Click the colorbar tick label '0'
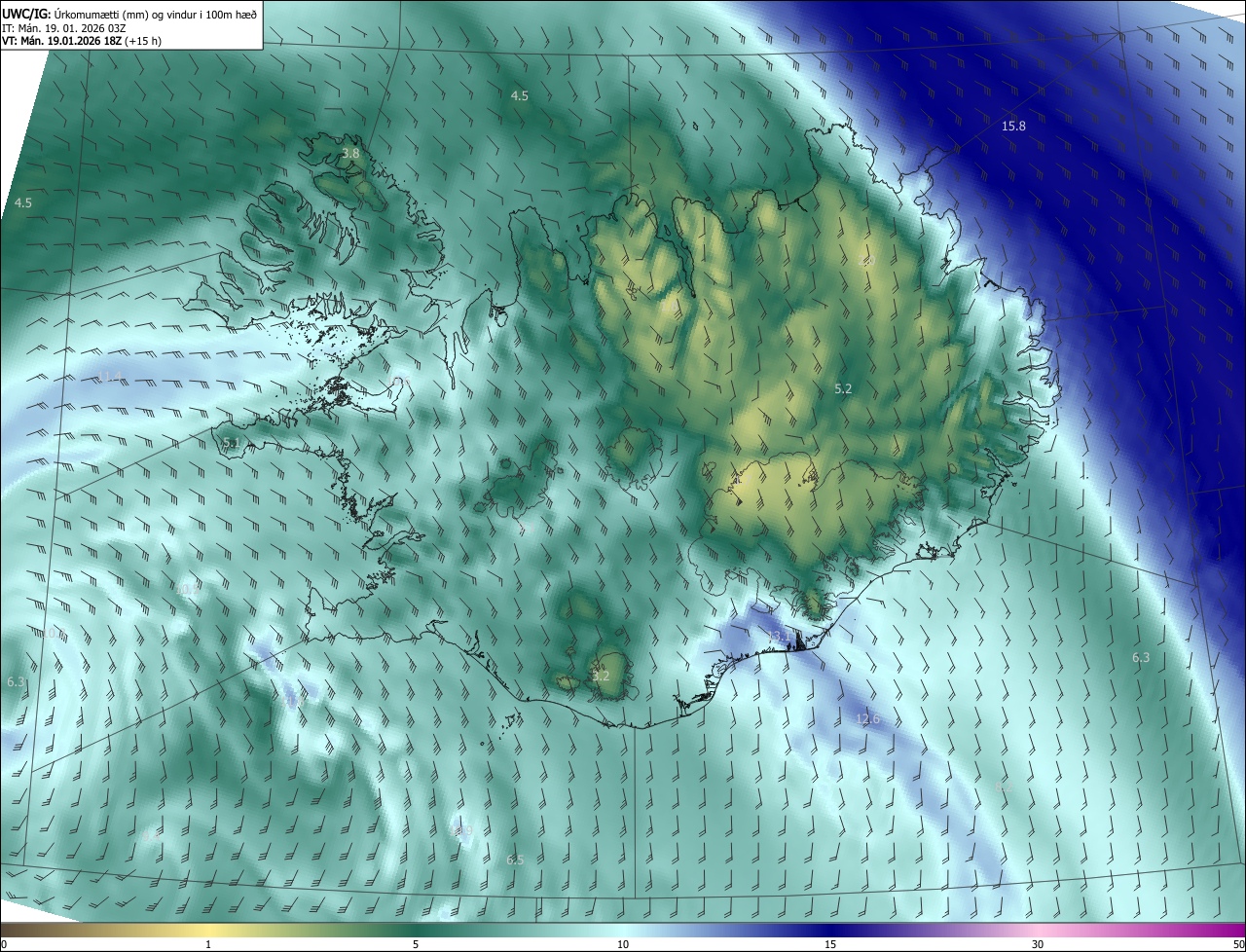 click(x=4, y=944)
